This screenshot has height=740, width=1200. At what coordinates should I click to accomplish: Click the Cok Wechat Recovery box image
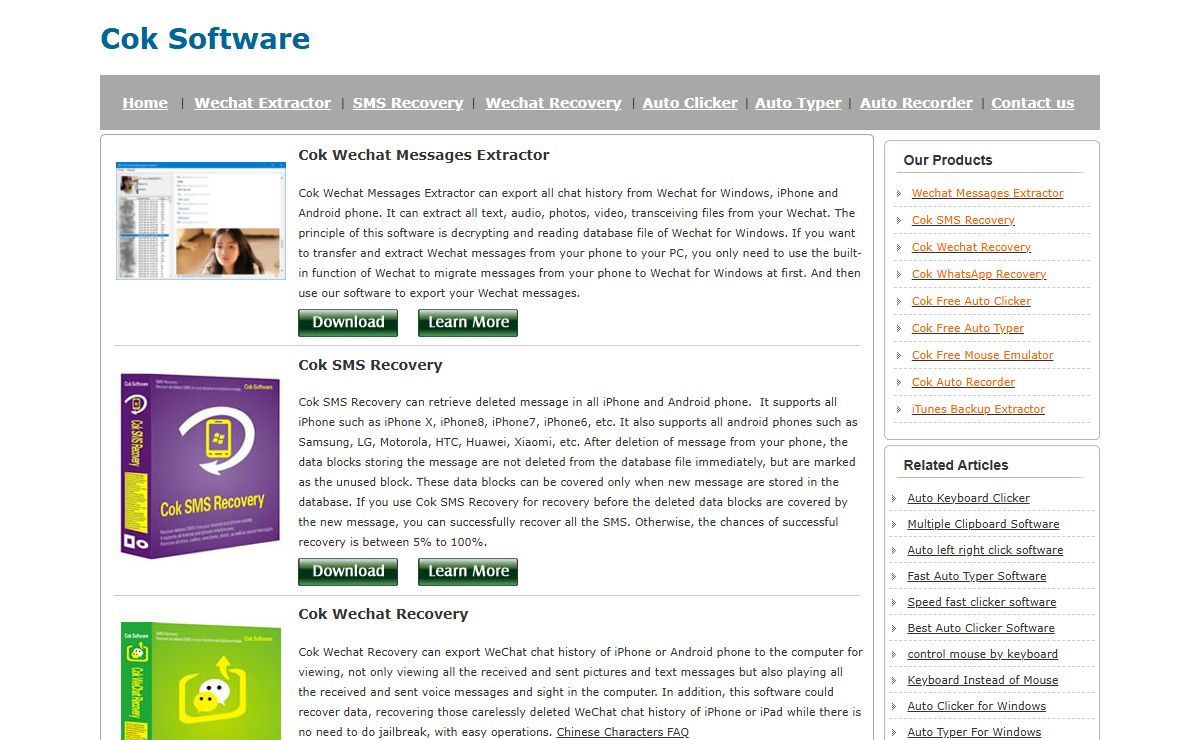199,681
